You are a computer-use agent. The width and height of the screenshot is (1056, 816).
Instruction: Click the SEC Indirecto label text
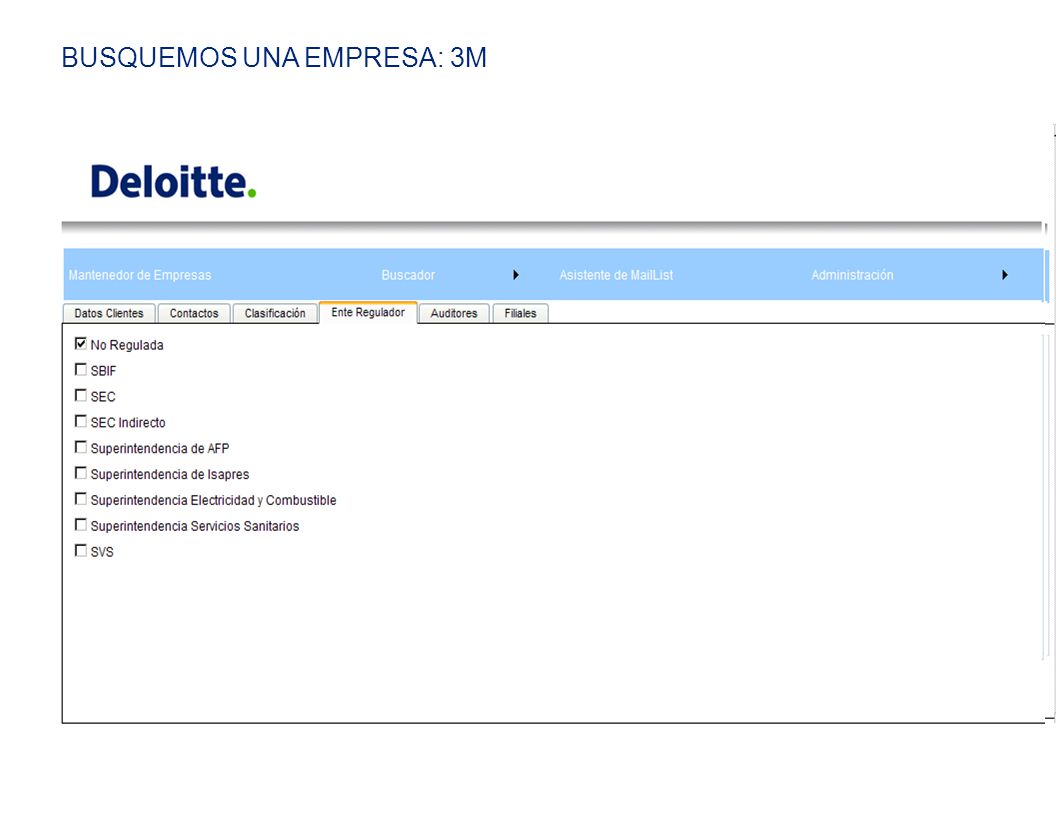click(128, 423)
